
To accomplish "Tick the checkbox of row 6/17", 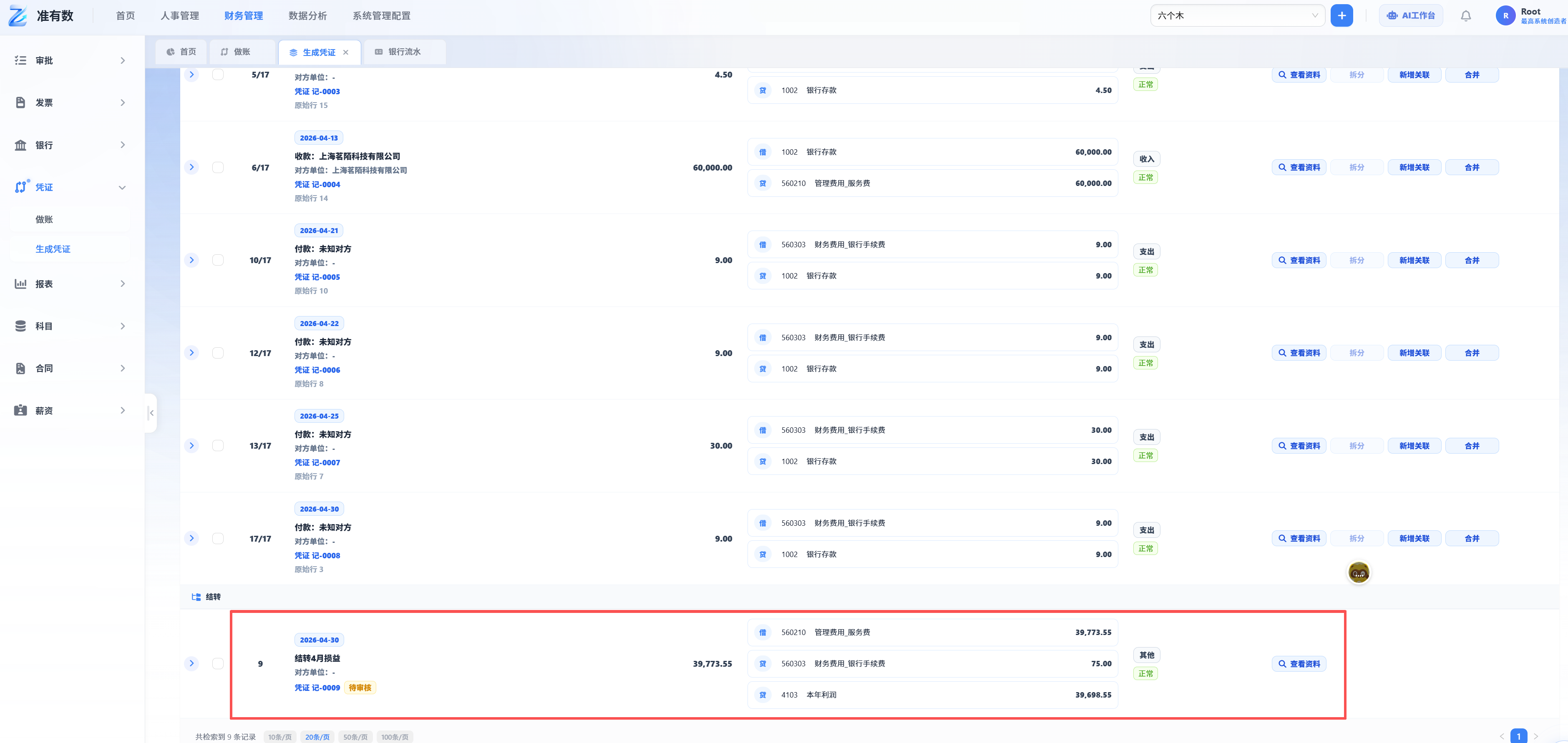I will tap(218, 167).
